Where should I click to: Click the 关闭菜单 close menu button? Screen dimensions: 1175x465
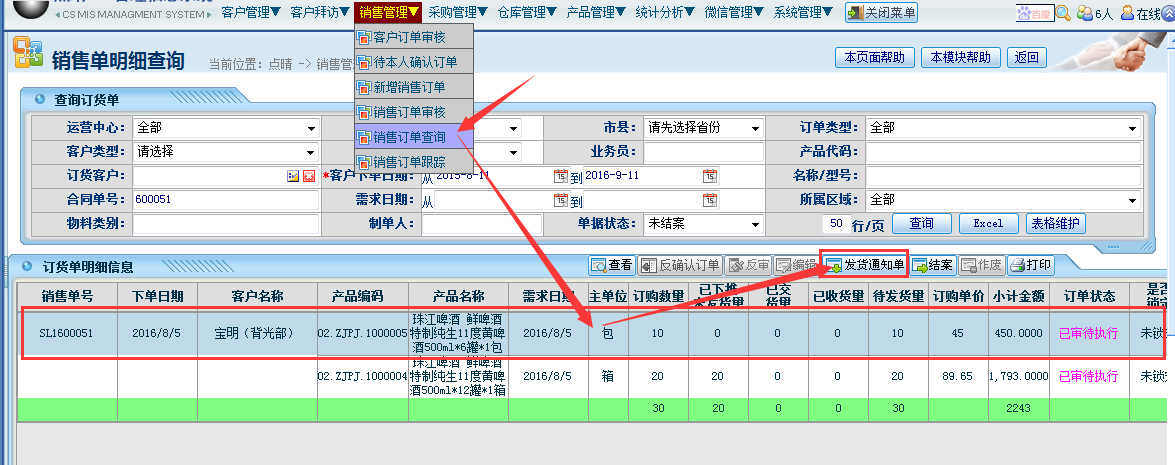[881, 13]
